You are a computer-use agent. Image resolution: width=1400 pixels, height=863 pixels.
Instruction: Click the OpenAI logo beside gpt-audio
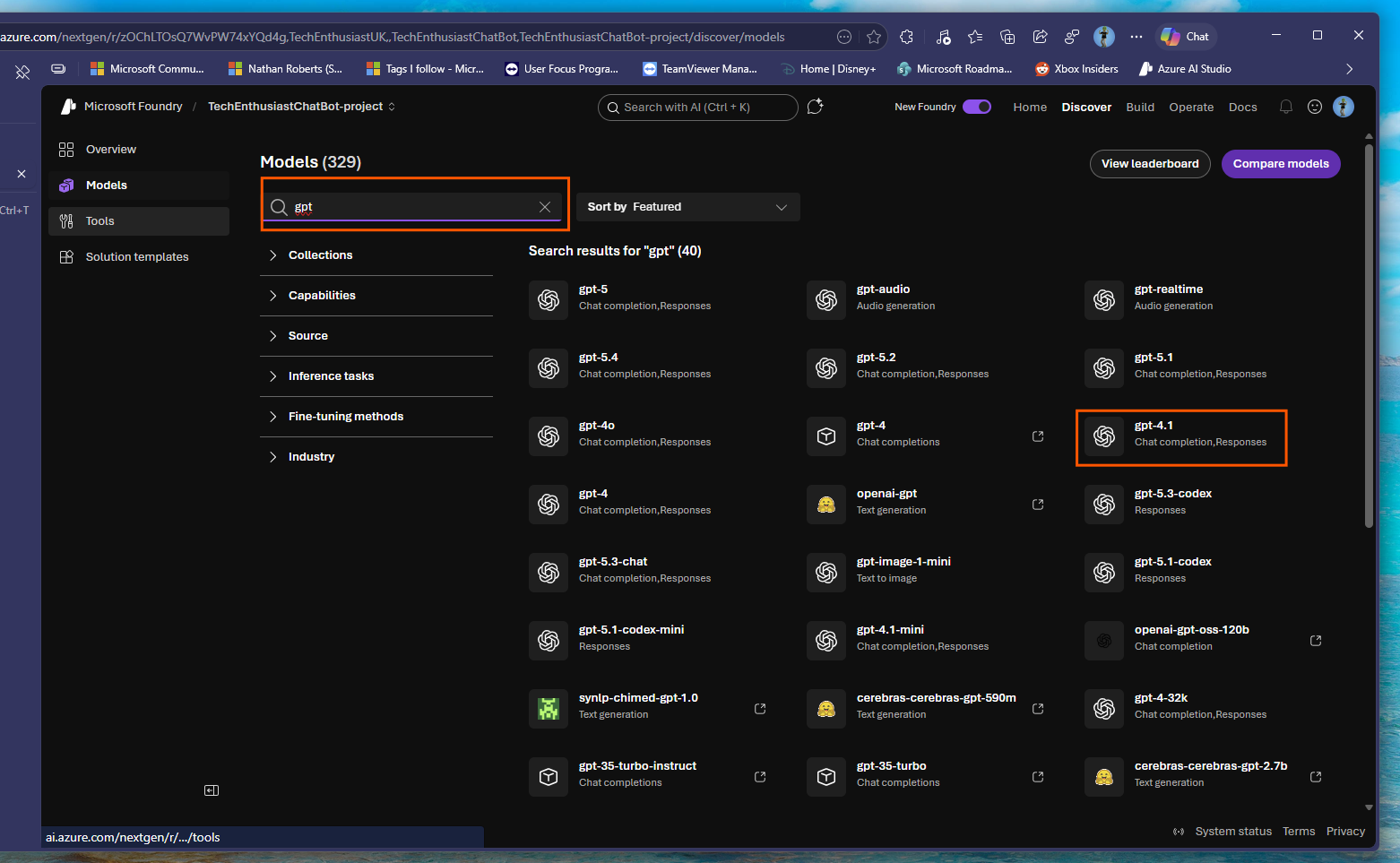click(826, 300)
